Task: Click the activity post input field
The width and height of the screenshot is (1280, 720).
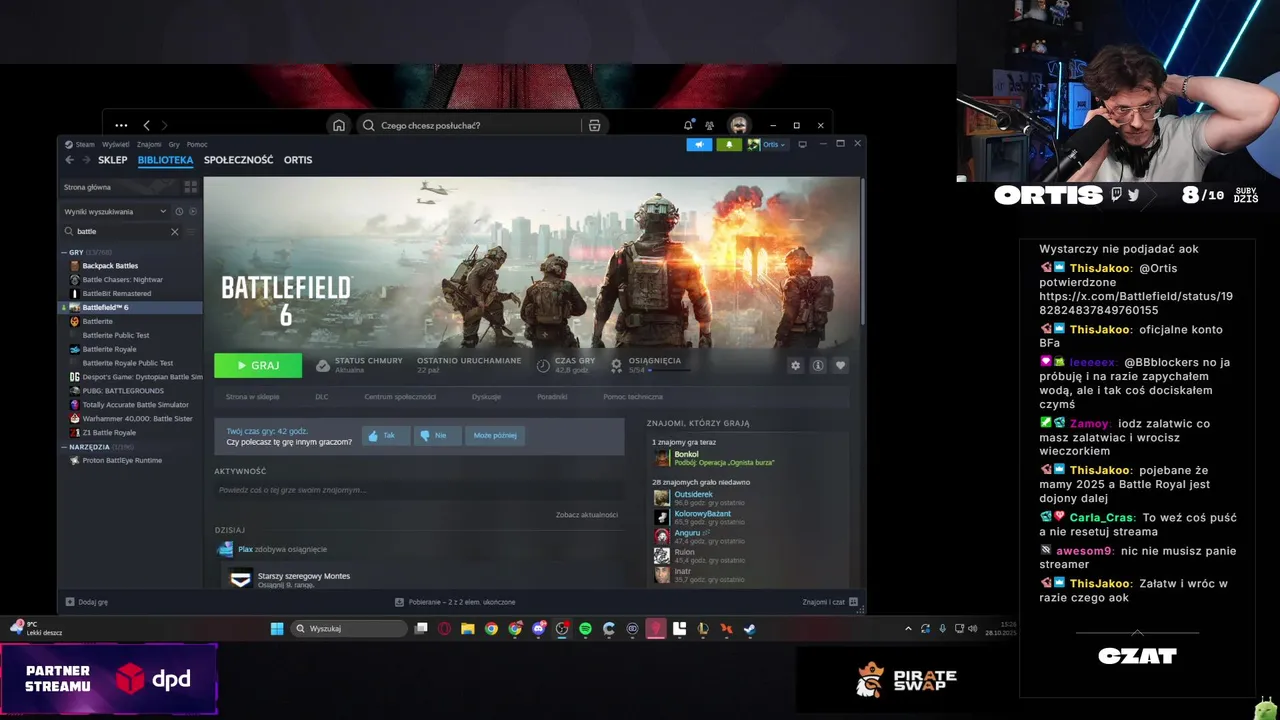Action: [x=418, y=490]
